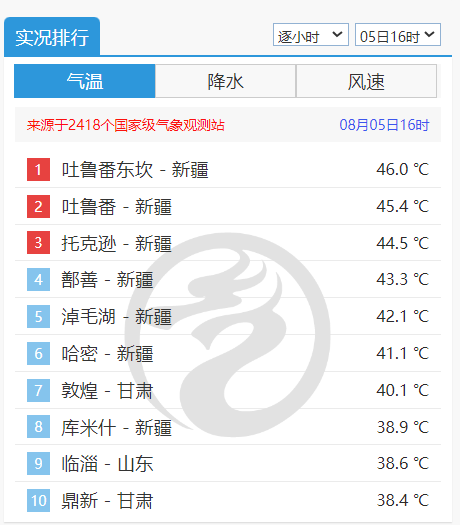Click the 40.1 ℃ temperature value
This screenshot has height=525, width=460.
[x=402, y=390]
